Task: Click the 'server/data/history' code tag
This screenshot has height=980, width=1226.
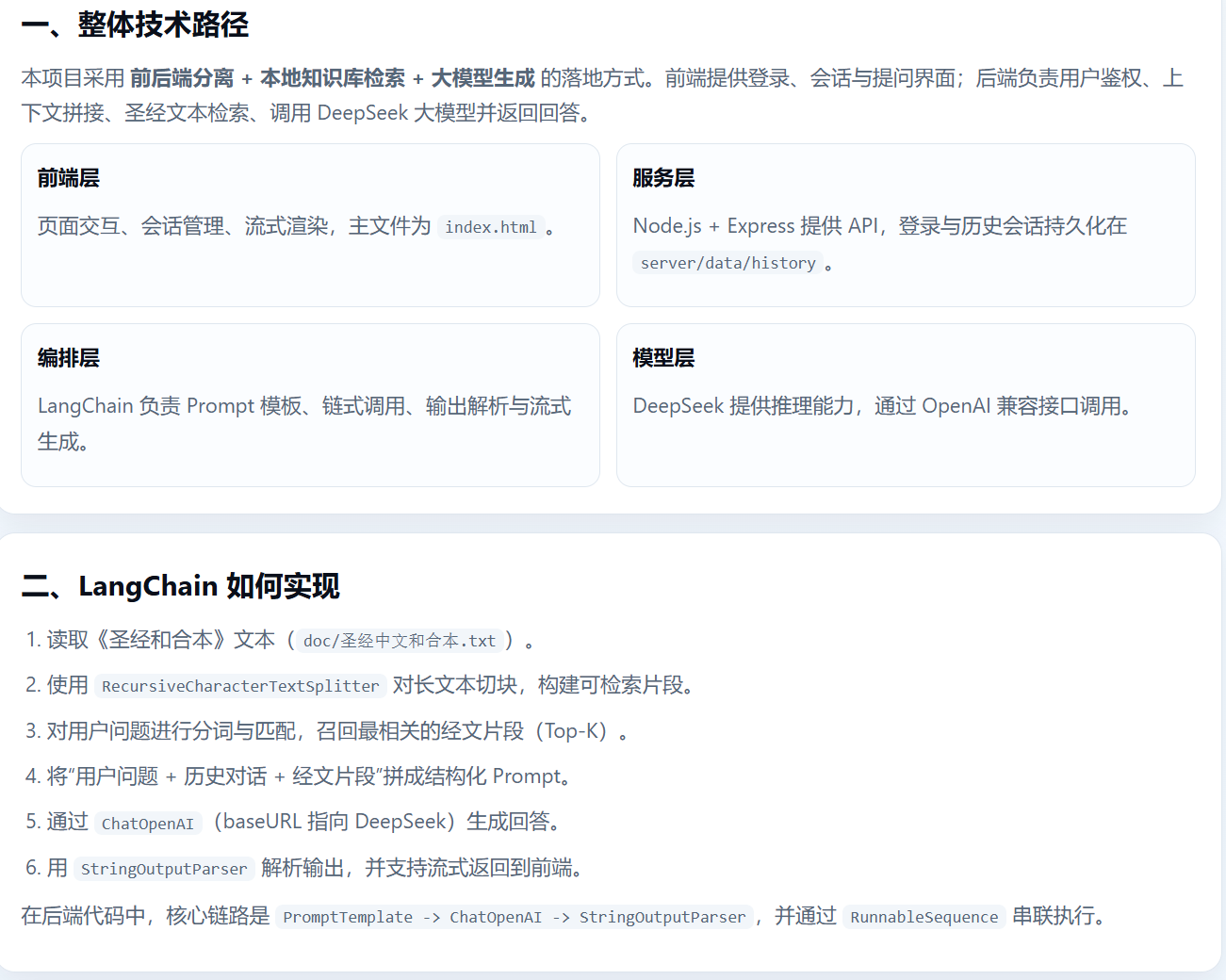Action: (x=727, y=263)
